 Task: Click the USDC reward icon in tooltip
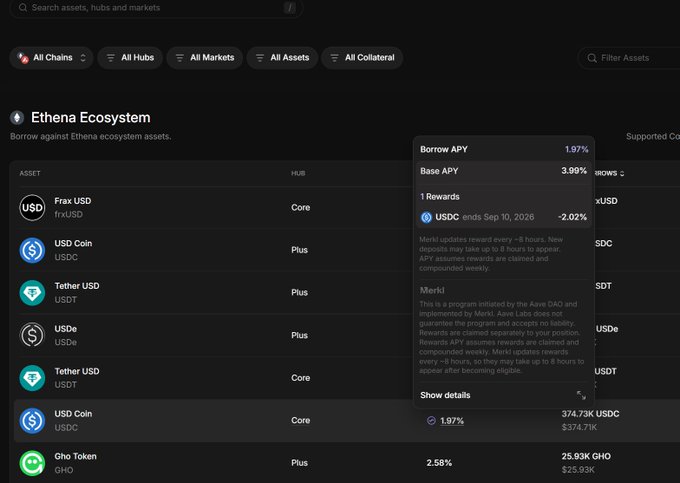click(426, 217)
